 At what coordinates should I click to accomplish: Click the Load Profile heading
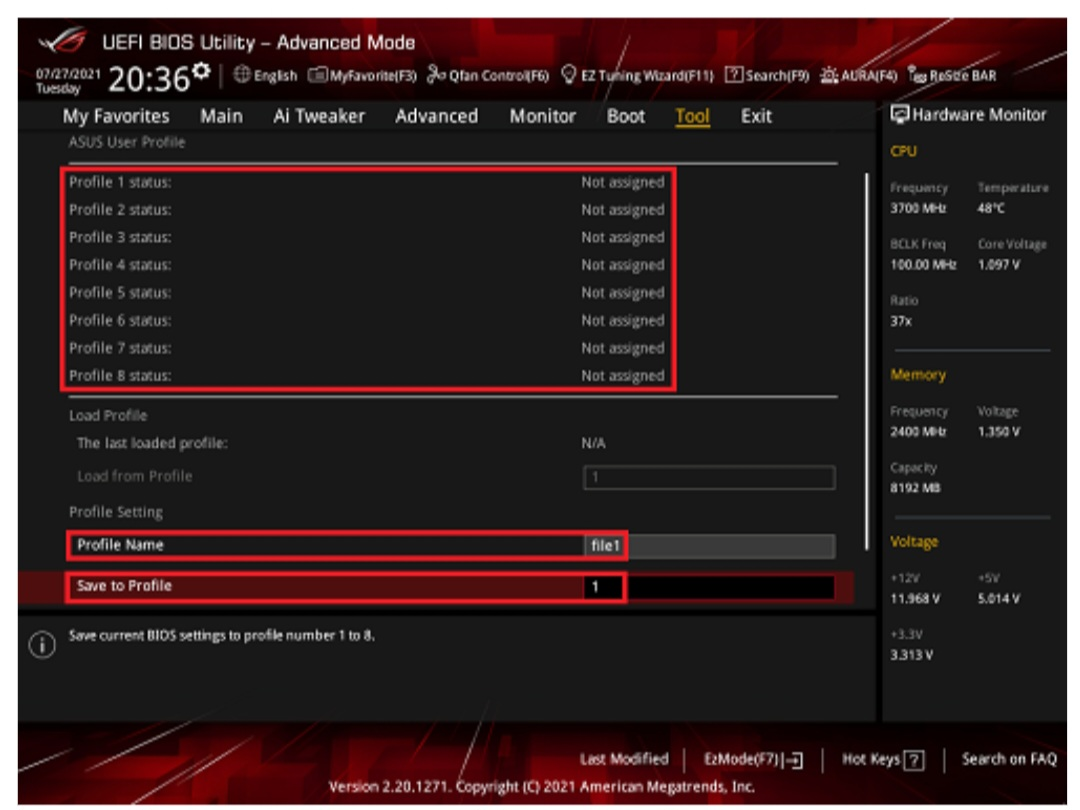coord(108,415)
